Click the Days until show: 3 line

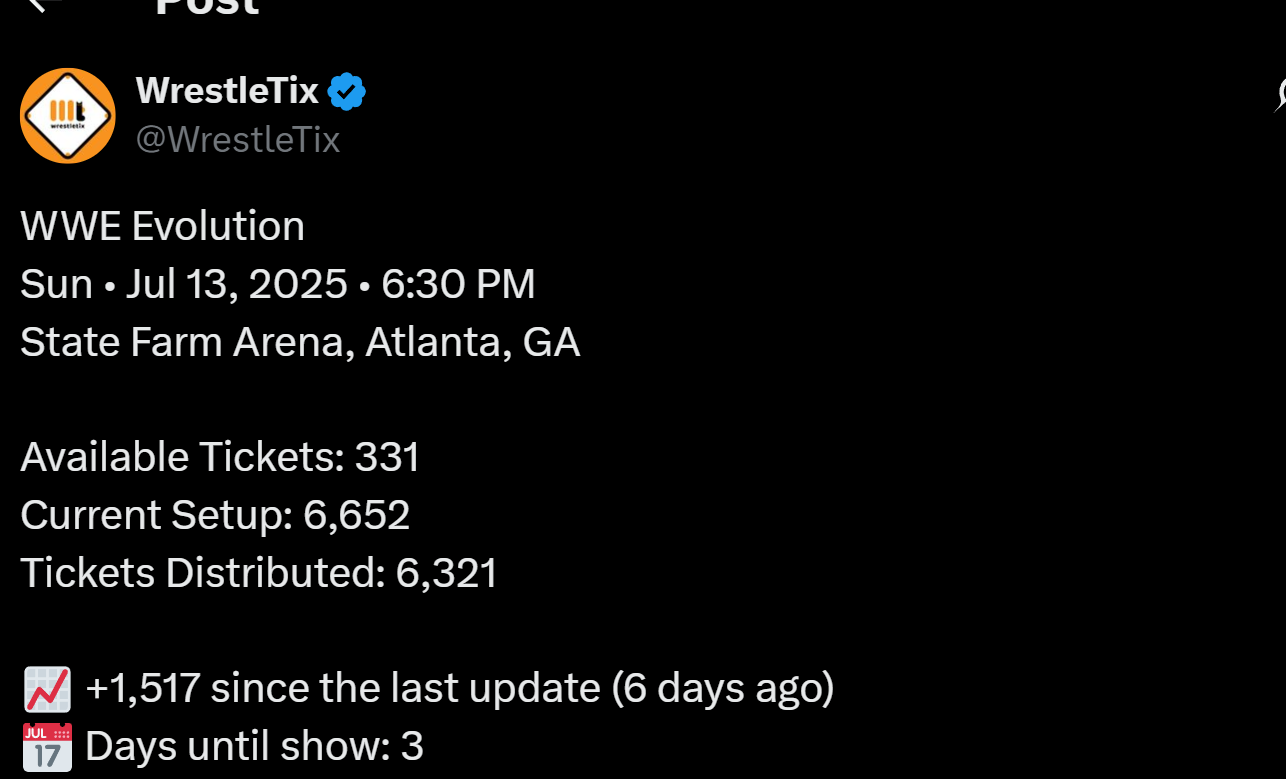pos(254,746)
